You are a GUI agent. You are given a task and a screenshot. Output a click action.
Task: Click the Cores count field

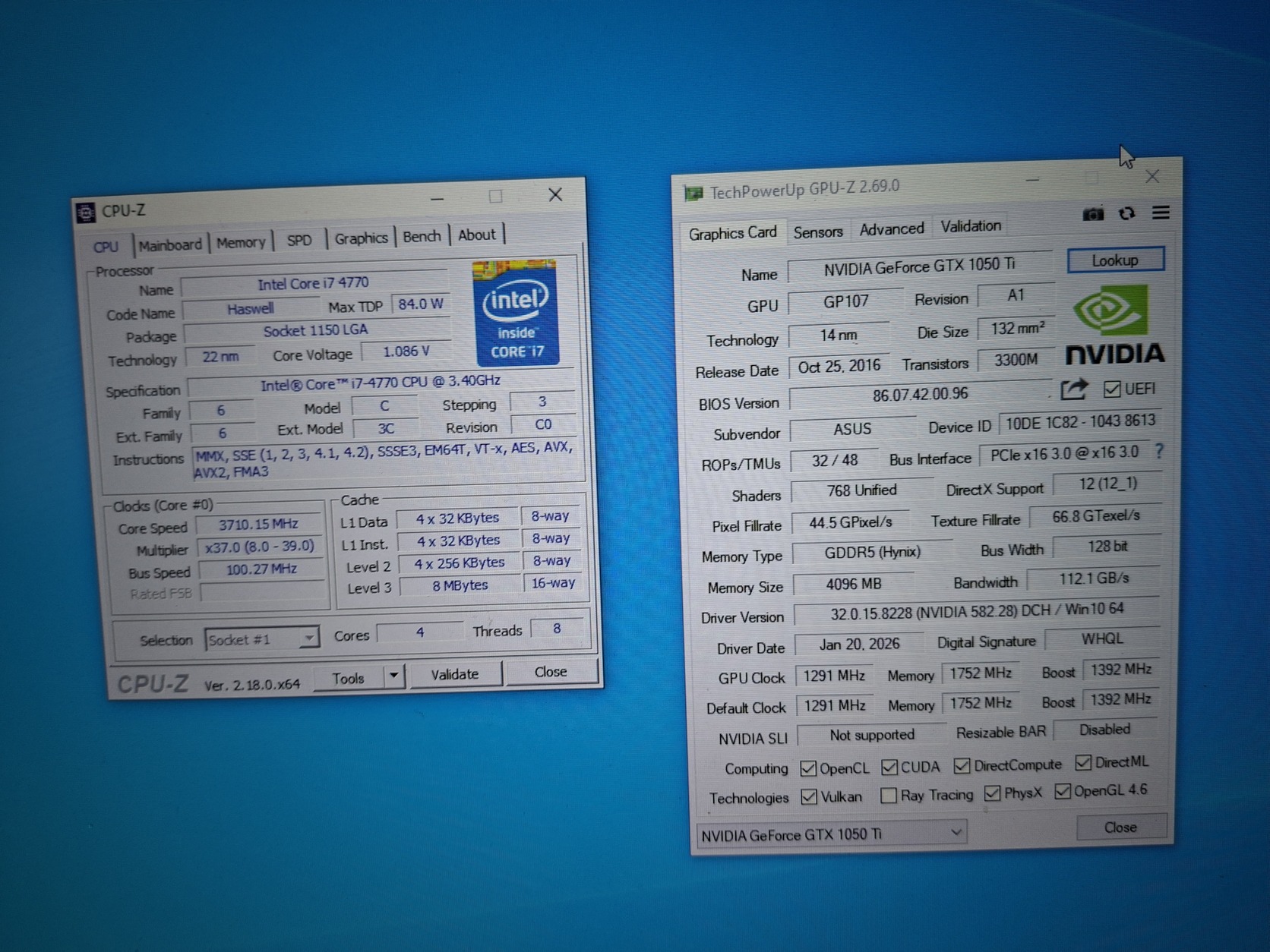pyautogui.click(x=420, y=632)
